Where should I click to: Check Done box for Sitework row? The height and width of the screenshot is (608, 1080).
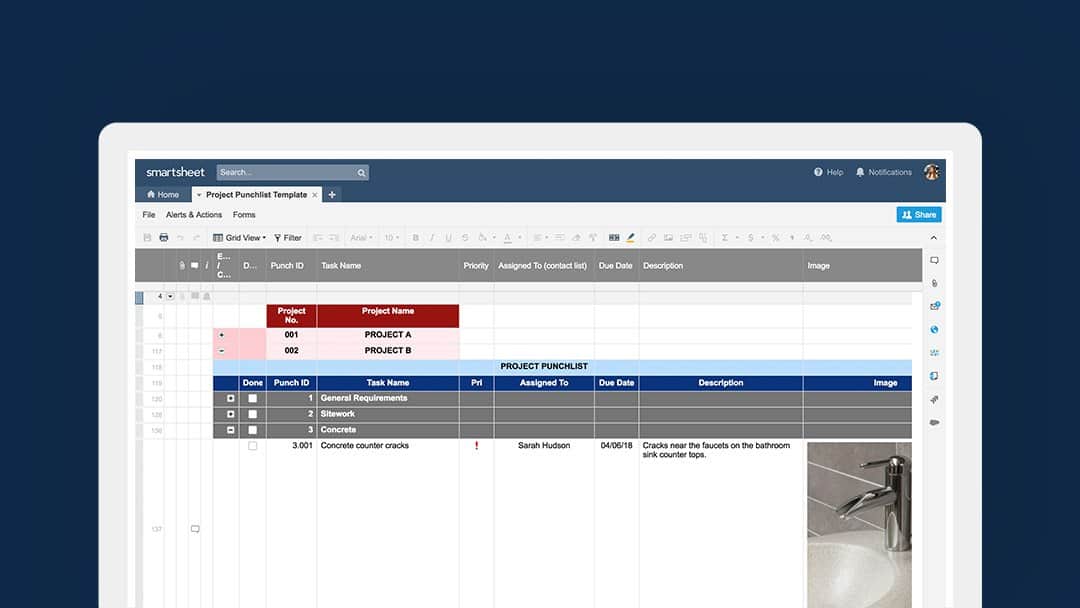252,414
